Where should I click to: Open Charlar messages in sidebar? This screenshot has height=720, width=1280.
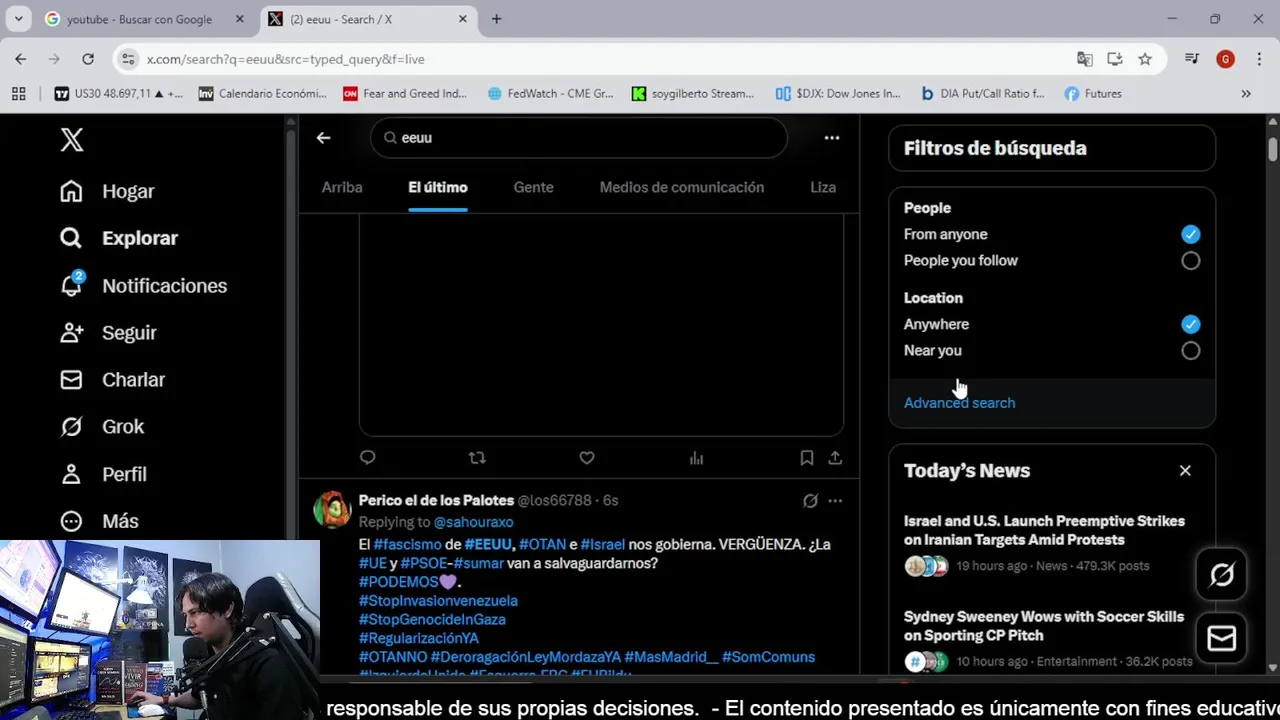pos(112,380)
